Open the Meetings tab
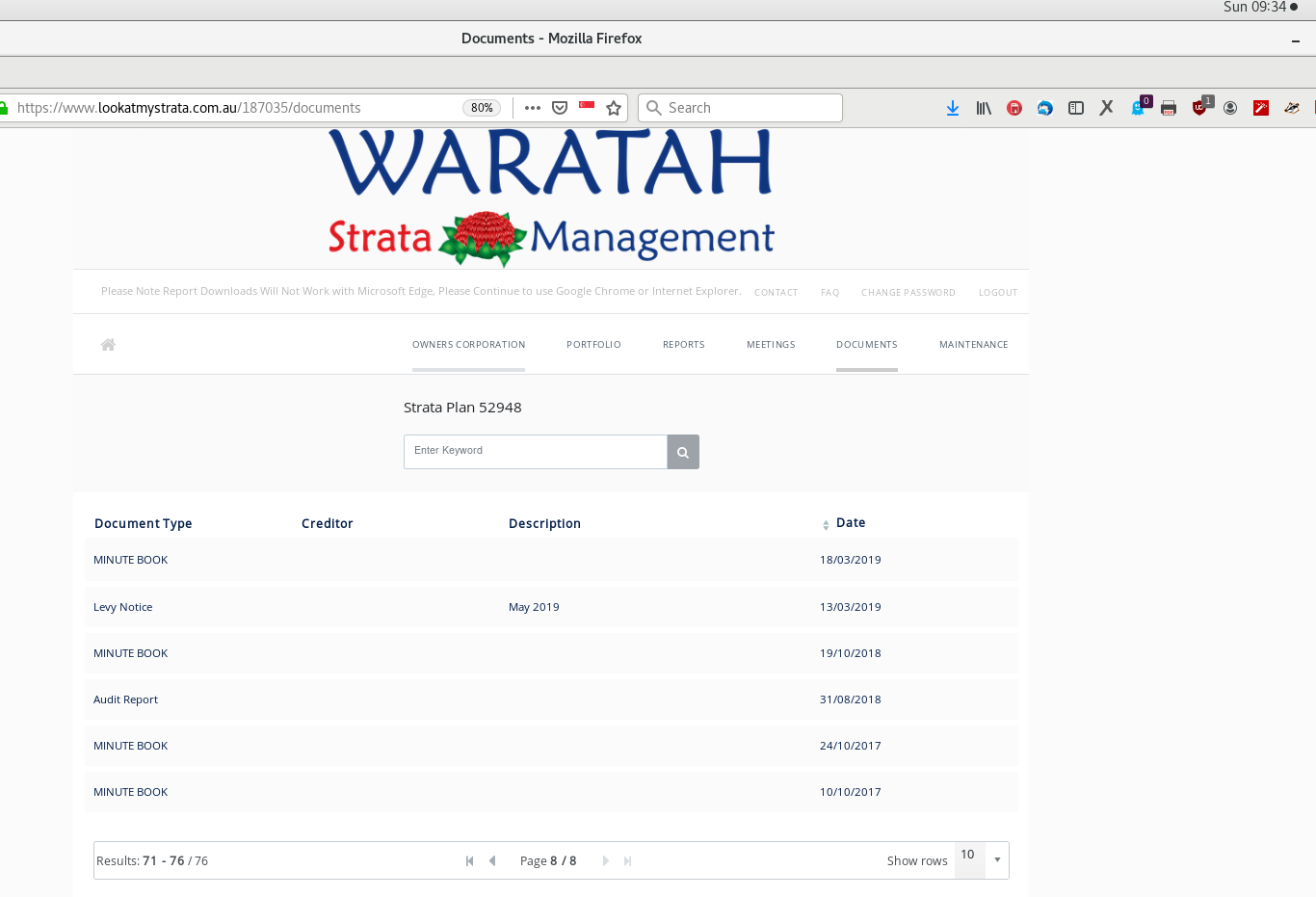Viewport: 1316px width, 897px height. tap(771, 345)
